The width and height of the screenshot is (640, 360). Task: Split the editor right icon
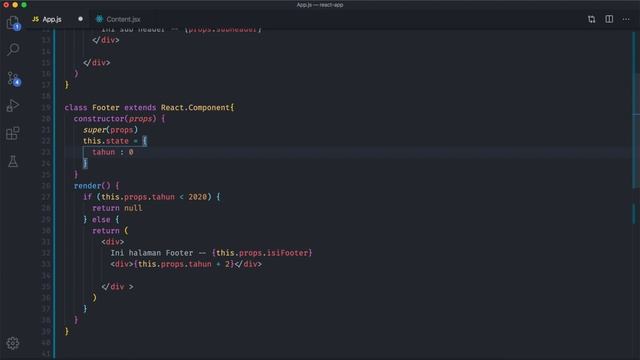pyautogui.click(x=609, y=19)
